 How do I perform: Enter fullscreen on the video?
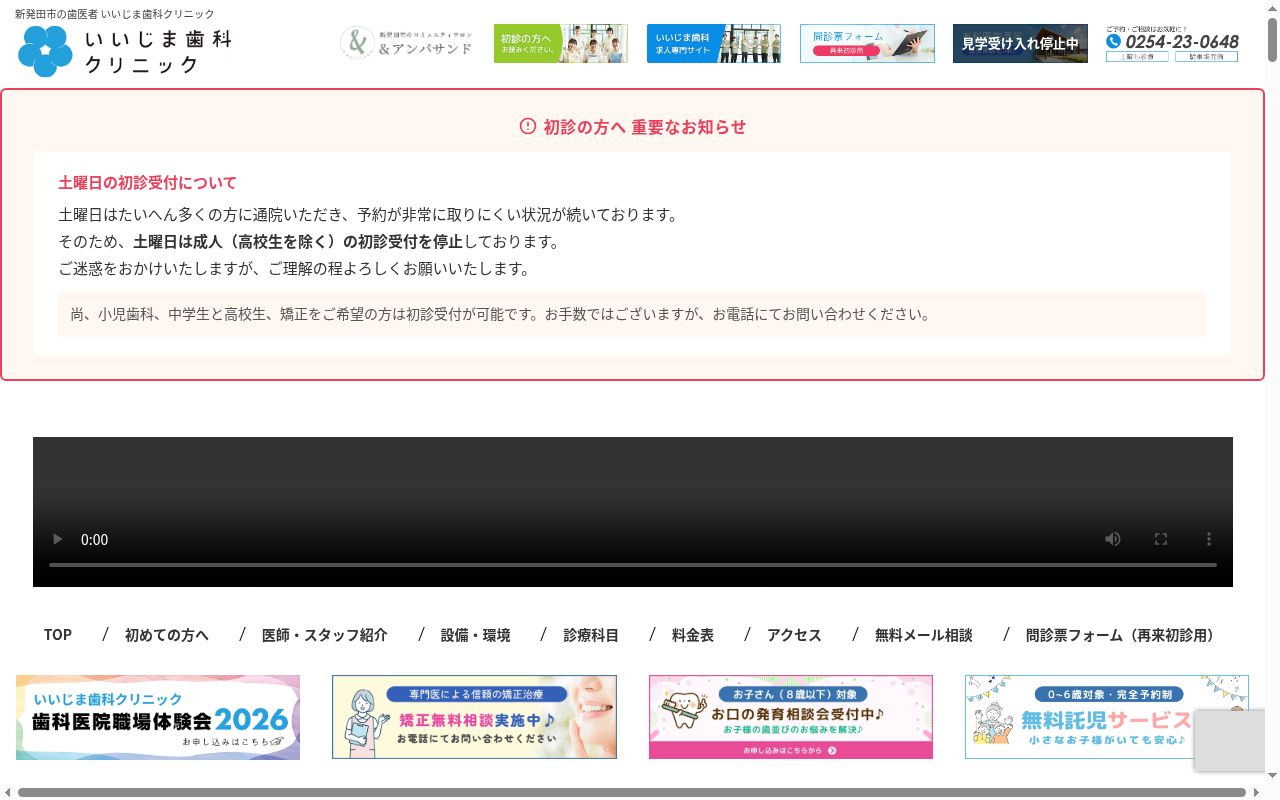[x=1161, y=539]
